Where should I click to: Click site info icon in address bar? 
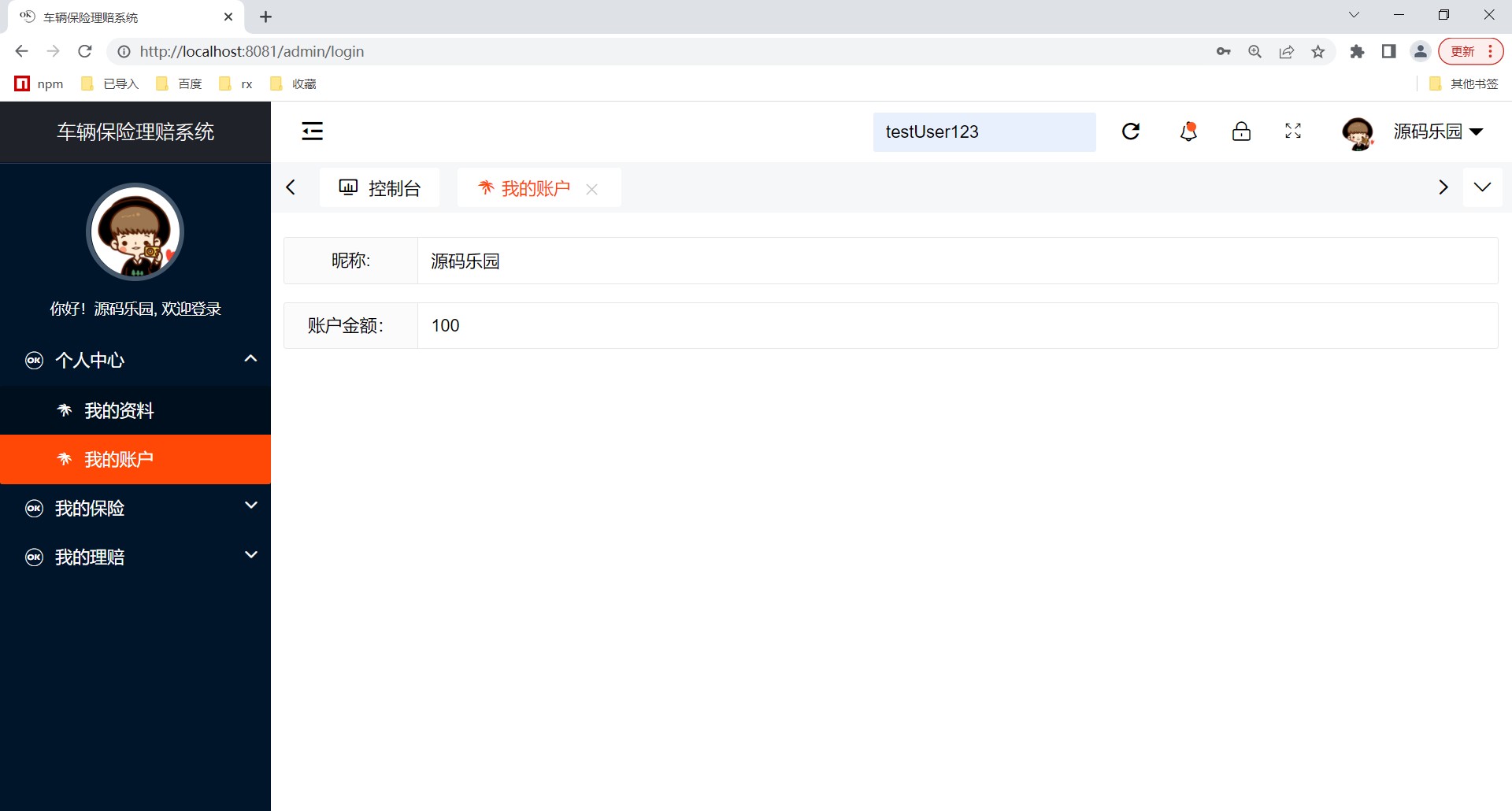(124, 51)
